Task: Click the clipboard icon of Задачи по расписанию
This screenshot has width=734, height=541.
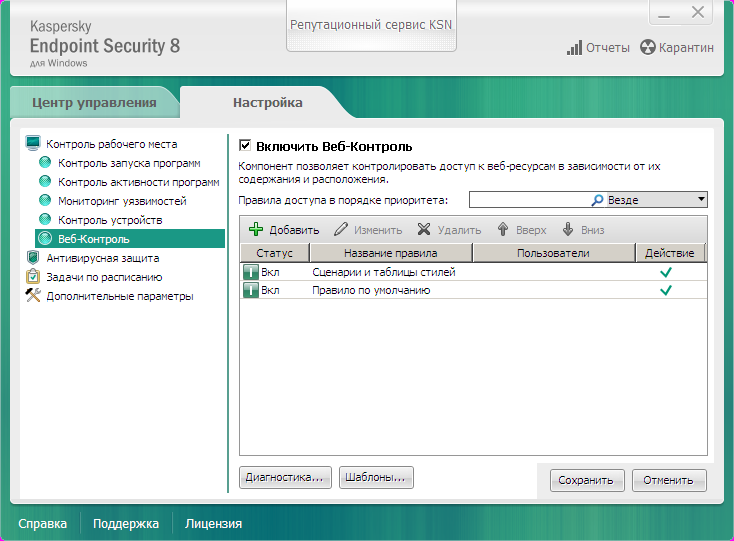Action: (x=33, y=277)
